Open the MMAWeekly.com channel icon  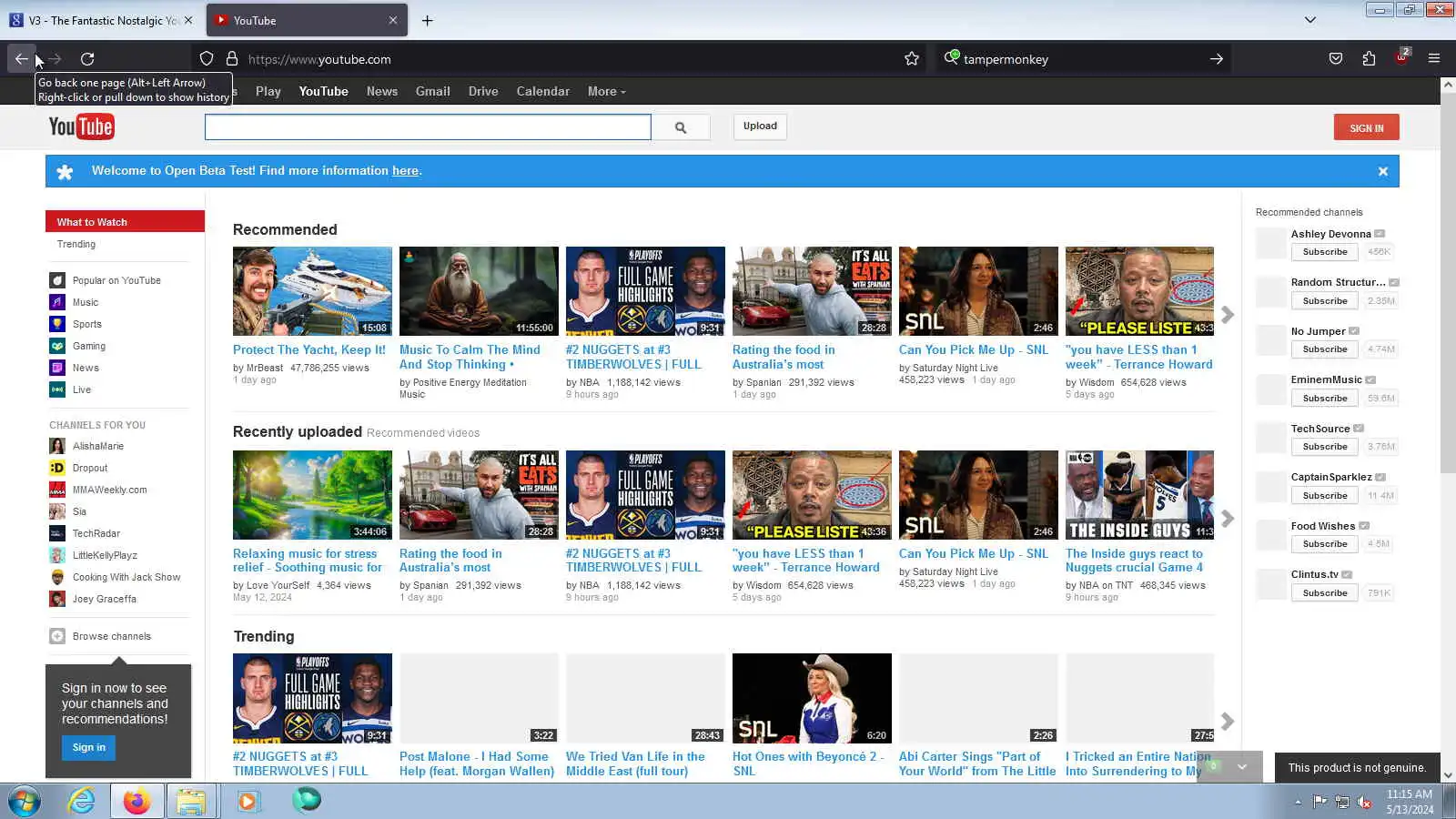click(x=57, y=490)
